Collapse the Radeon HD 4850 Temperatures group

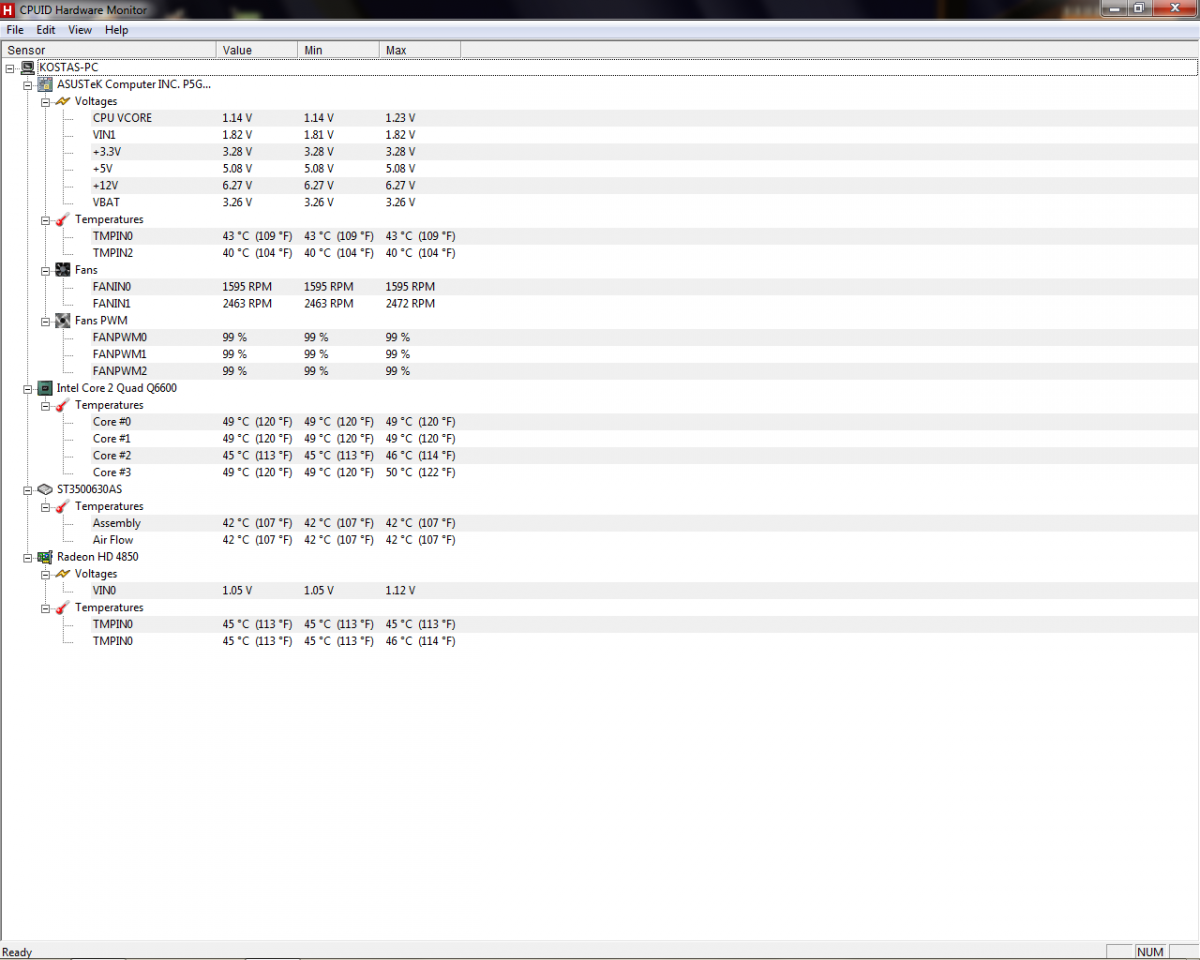(x=45, y=608)
